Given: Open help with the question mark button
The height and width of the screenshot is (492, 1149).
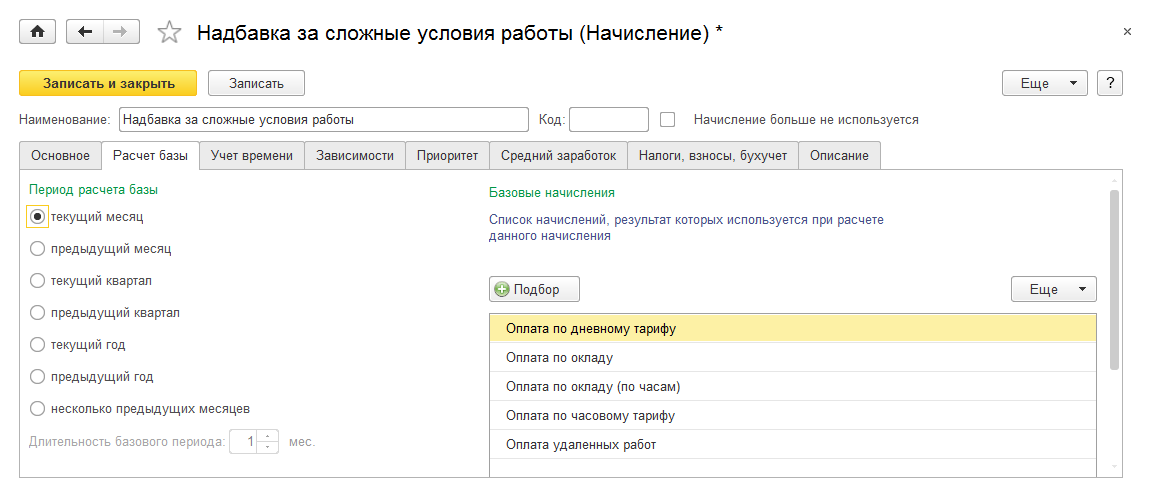Looking at the screenshot, I should tap(1109, 83).
